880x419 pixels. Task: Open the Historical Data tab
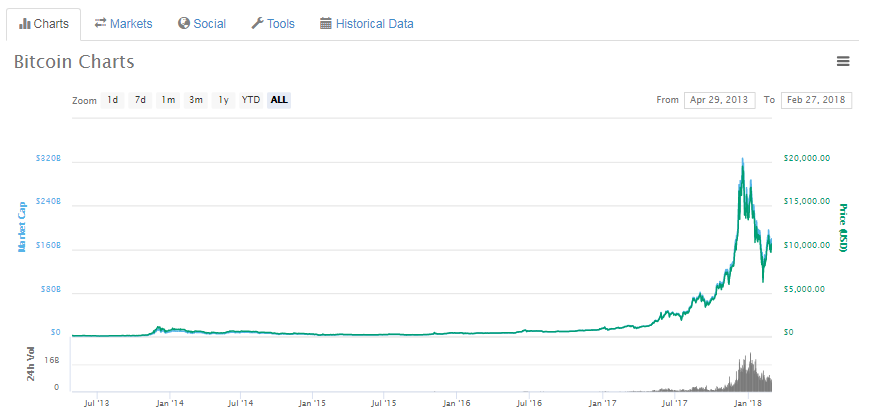(374, 23)
